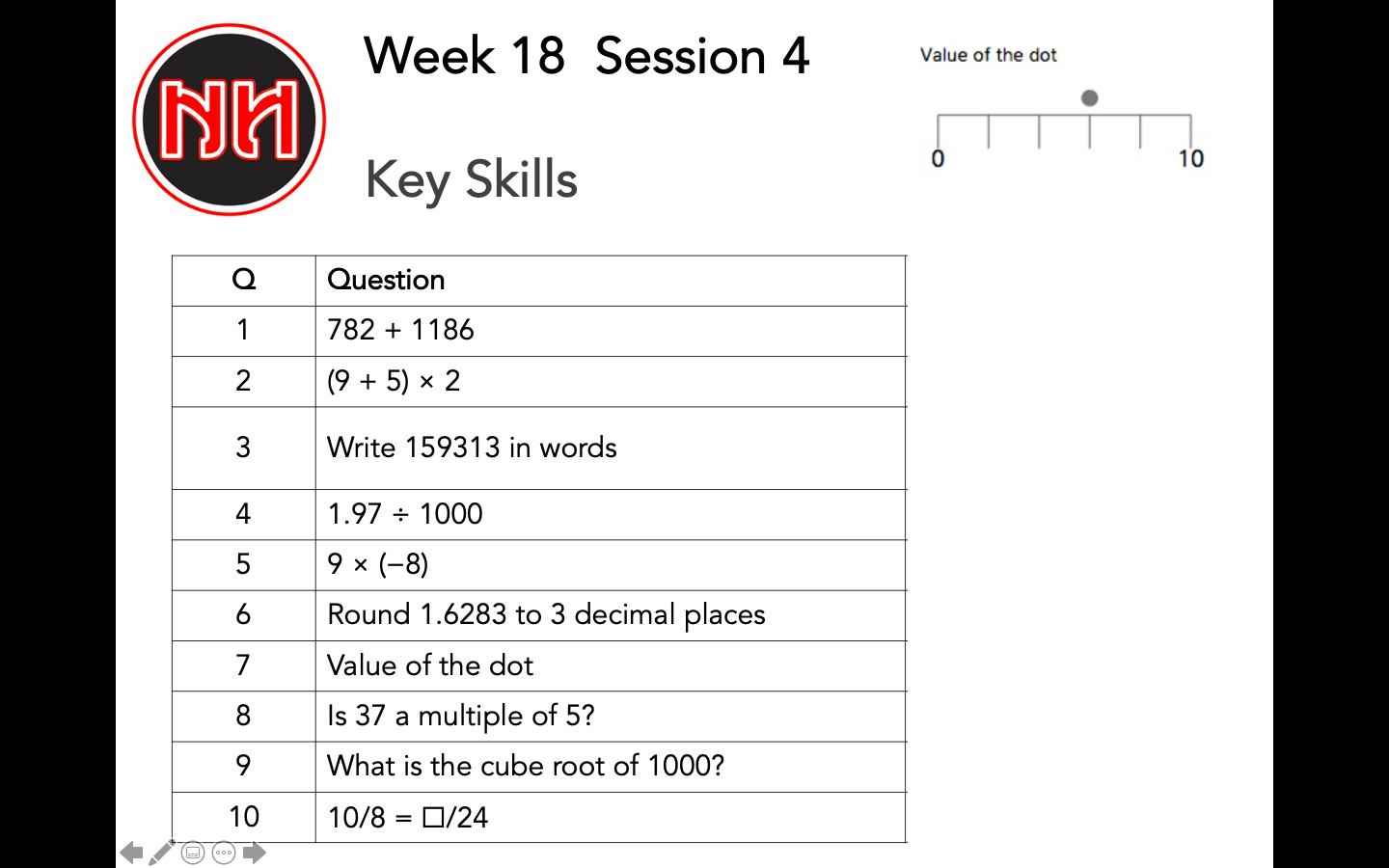Toggle the subtitles button

point(193,853)
